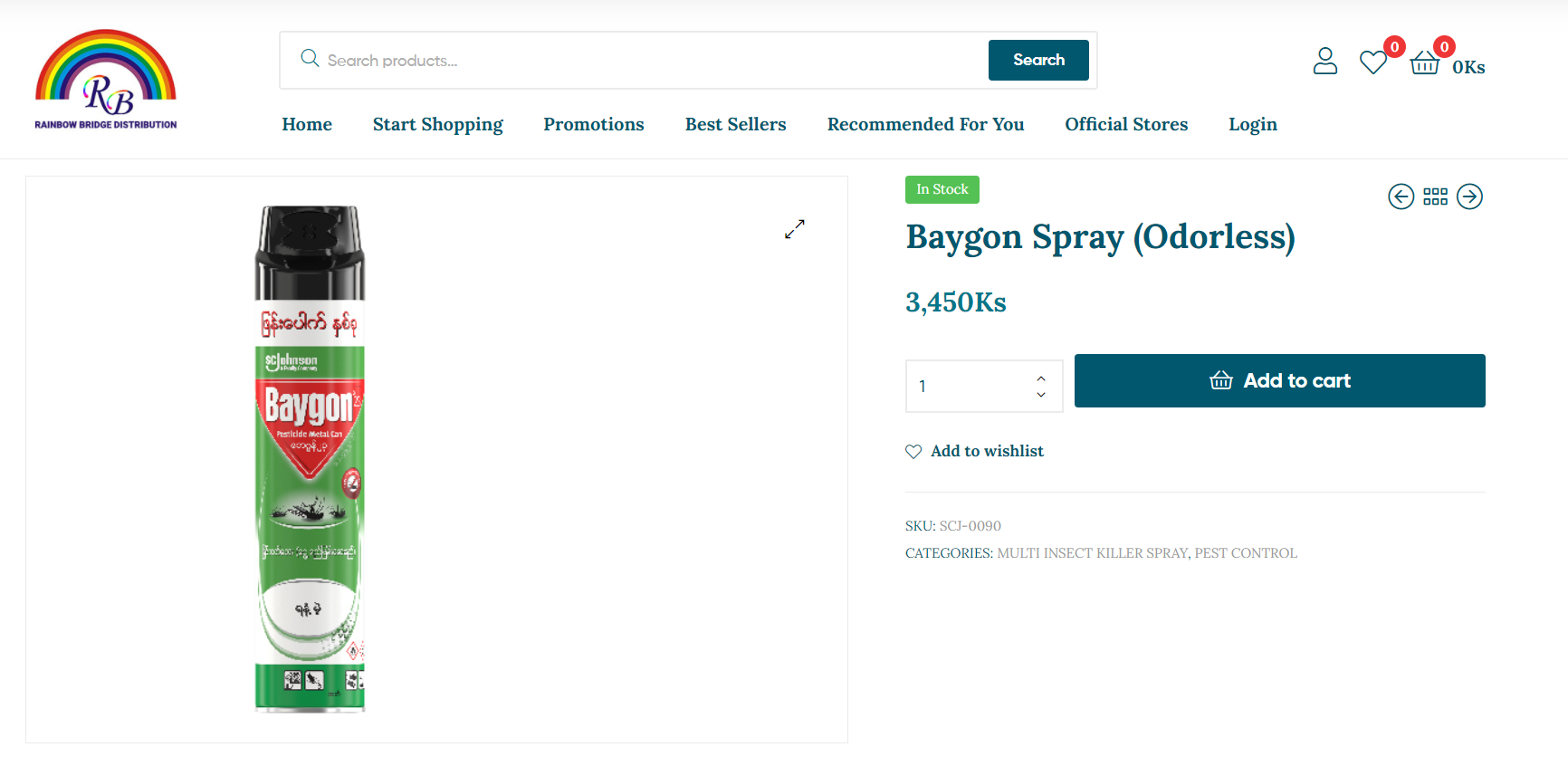This screenshot has height=776, width=1568.
Task: Open the wishlist heart icon in header
Action: (1373, 62)
